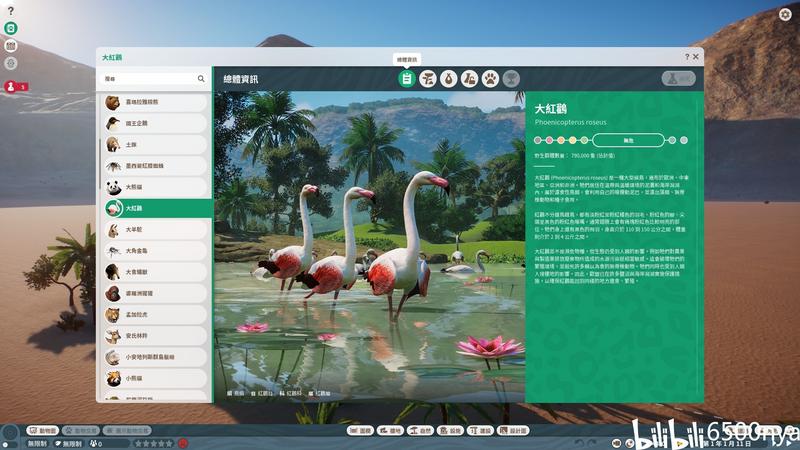Click the second 無限制 indicator
800x450 pixels.
[x=69, y=444]
